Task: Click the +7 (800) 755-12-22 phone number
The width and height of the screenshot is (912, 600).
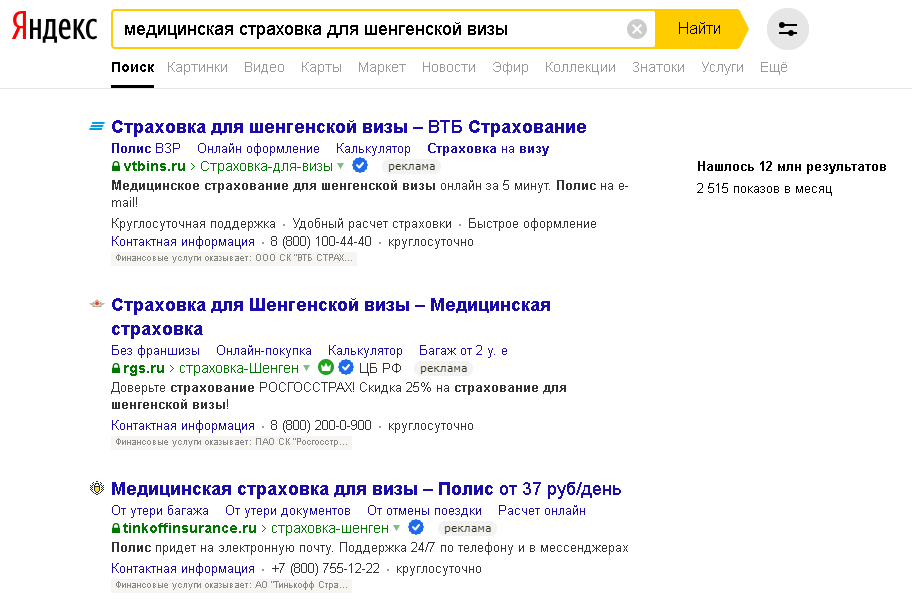Action: [325, 569]
